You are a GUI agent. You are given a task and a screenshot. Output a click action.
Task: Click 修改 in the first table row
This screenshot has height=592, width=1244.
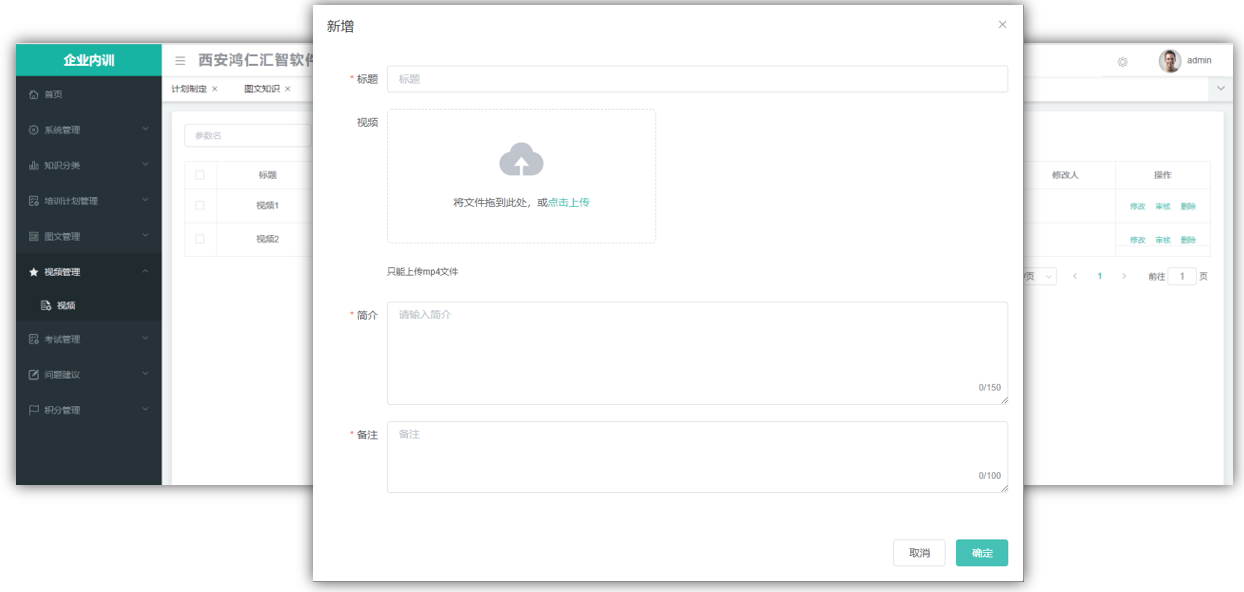[x=1138, y=206]
